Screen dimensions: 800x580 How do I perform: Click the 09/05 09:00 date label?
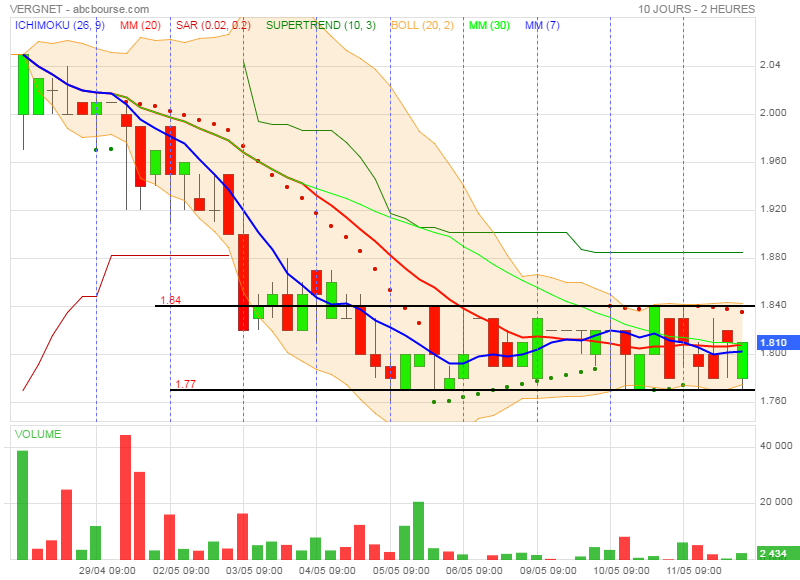coord(548,570)
